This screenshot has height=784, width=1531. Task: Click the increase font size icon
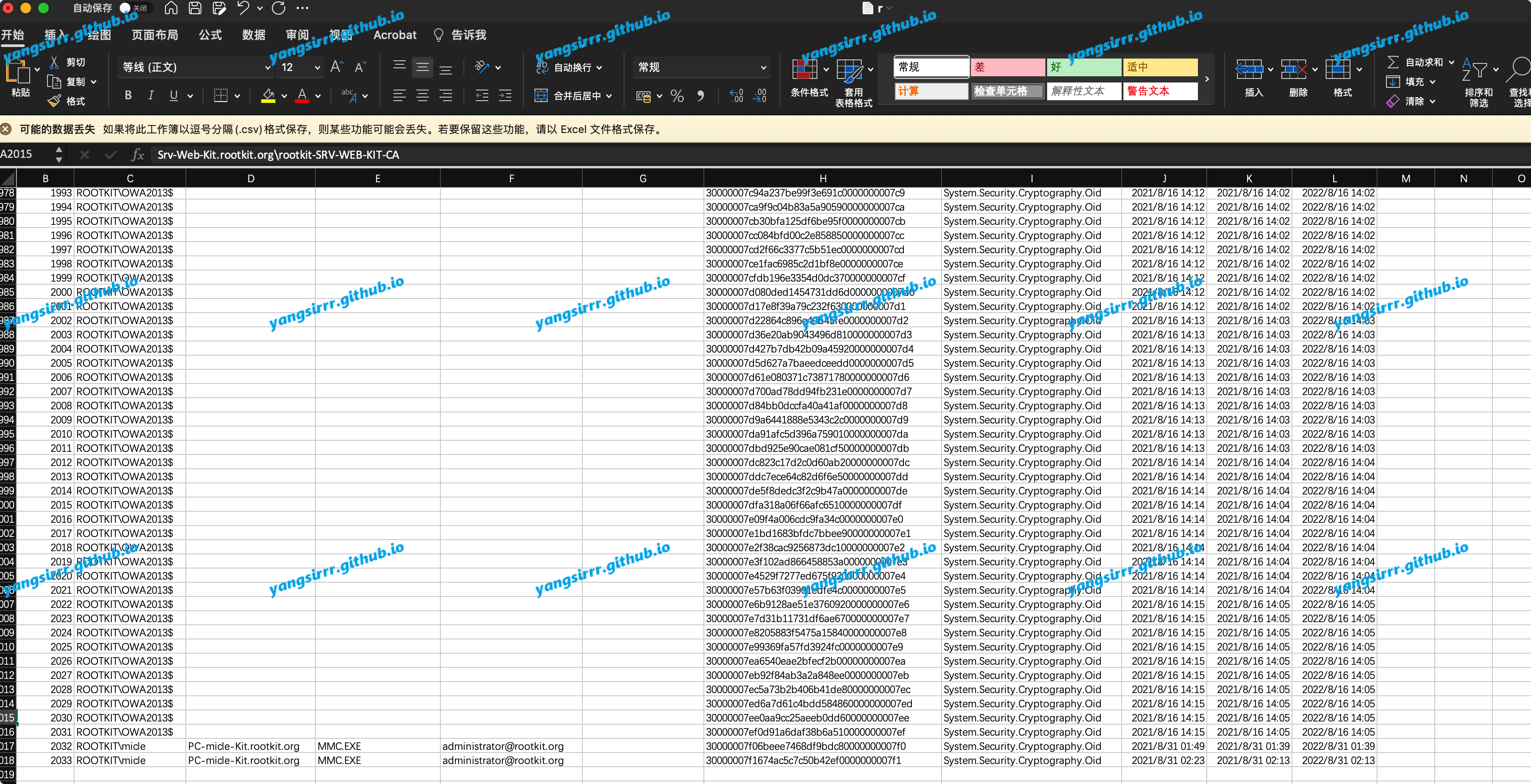coord(336,67)
